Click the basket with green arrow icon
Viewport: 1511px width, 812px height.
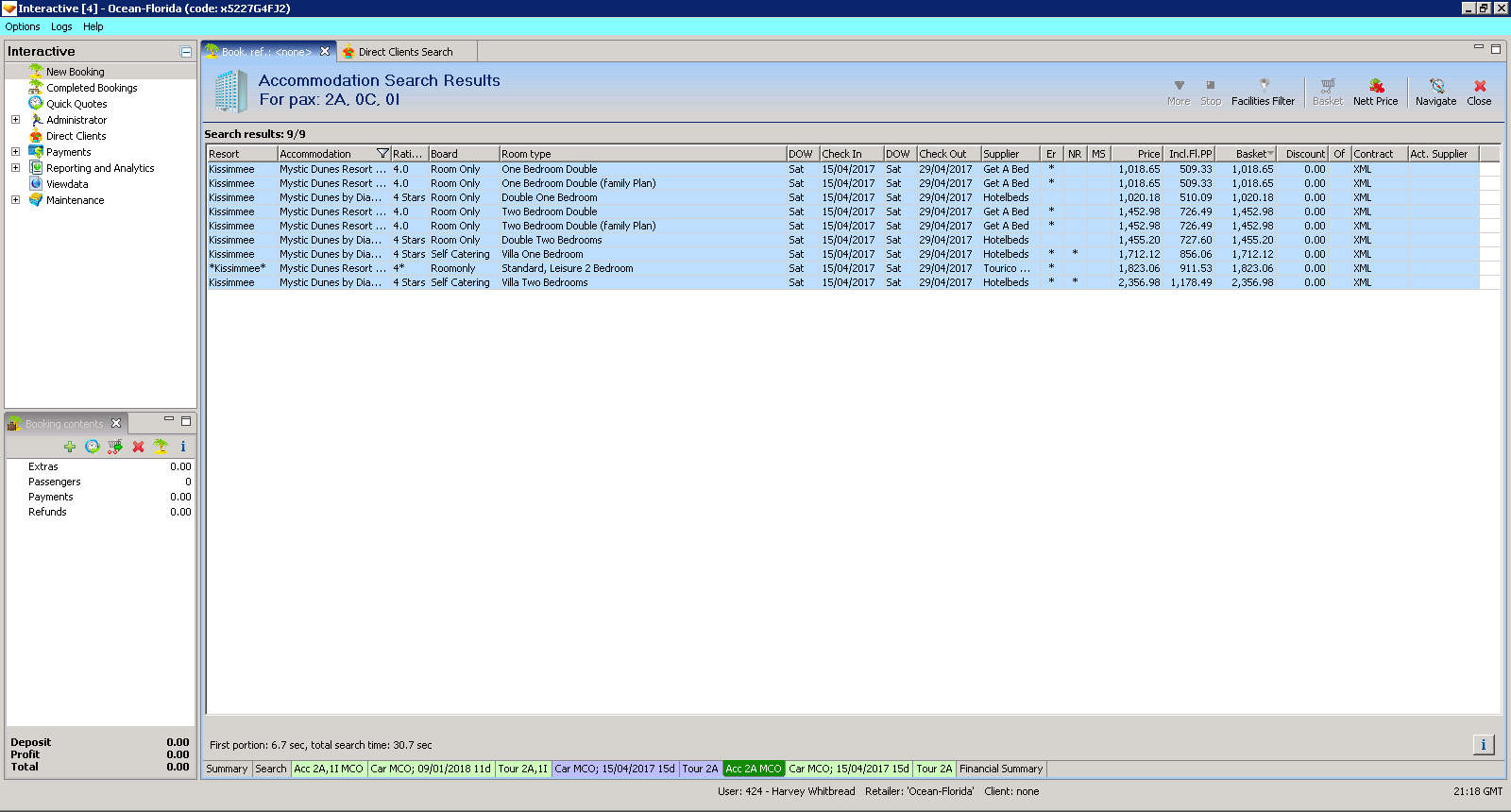coord(115,447)
